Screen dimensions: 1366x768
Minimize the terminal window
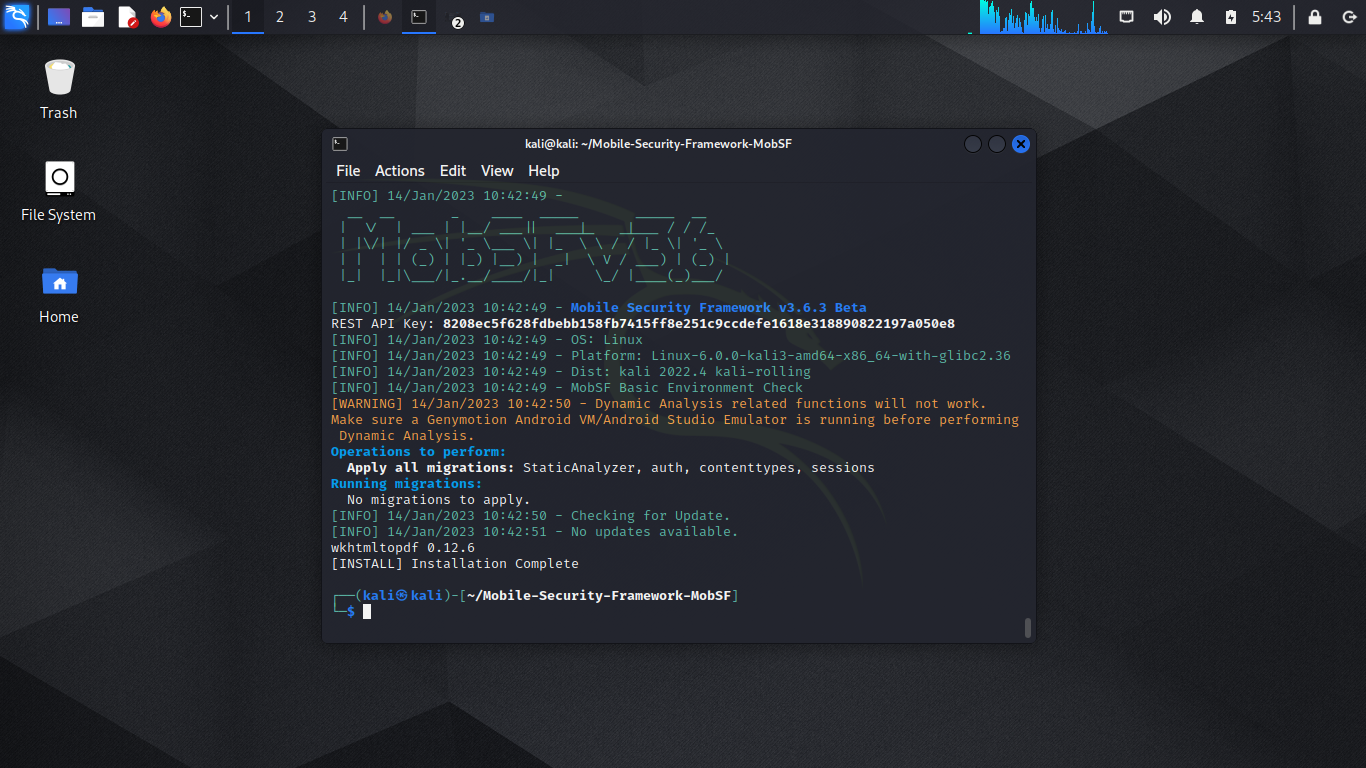[973, 144]
